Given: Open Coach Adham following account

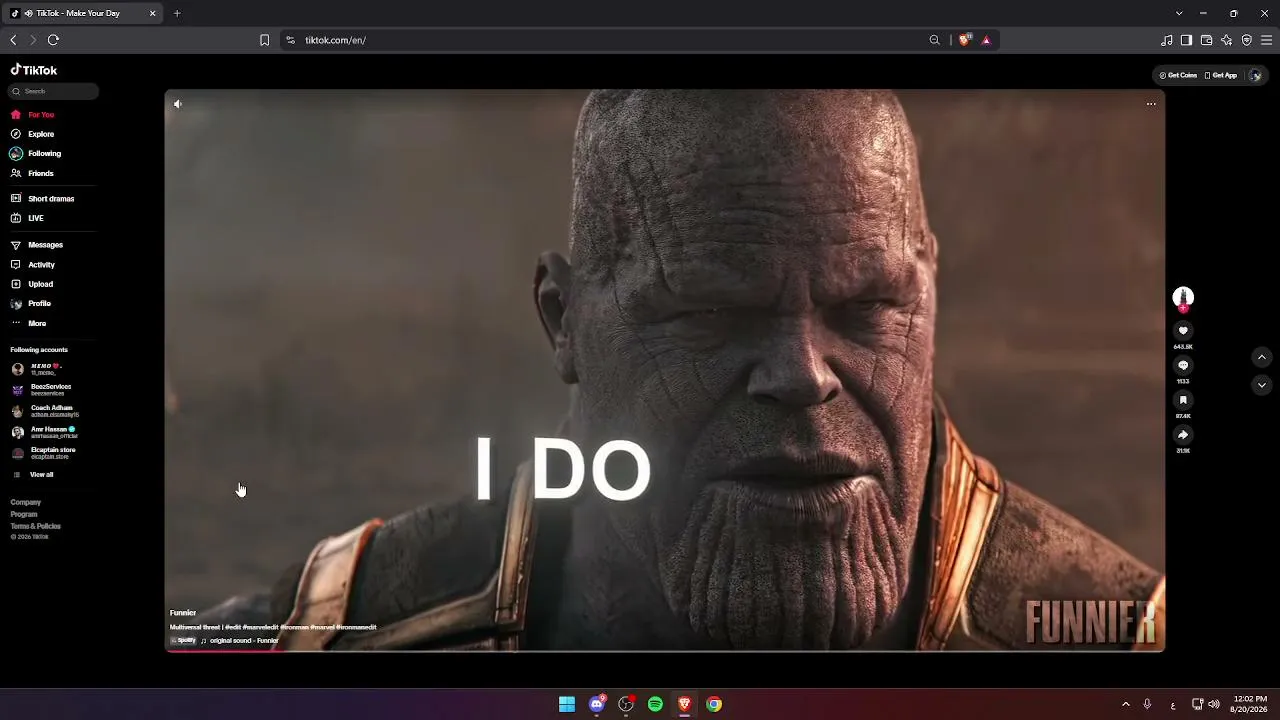Looking at the screenshot, I should [45, 411].
